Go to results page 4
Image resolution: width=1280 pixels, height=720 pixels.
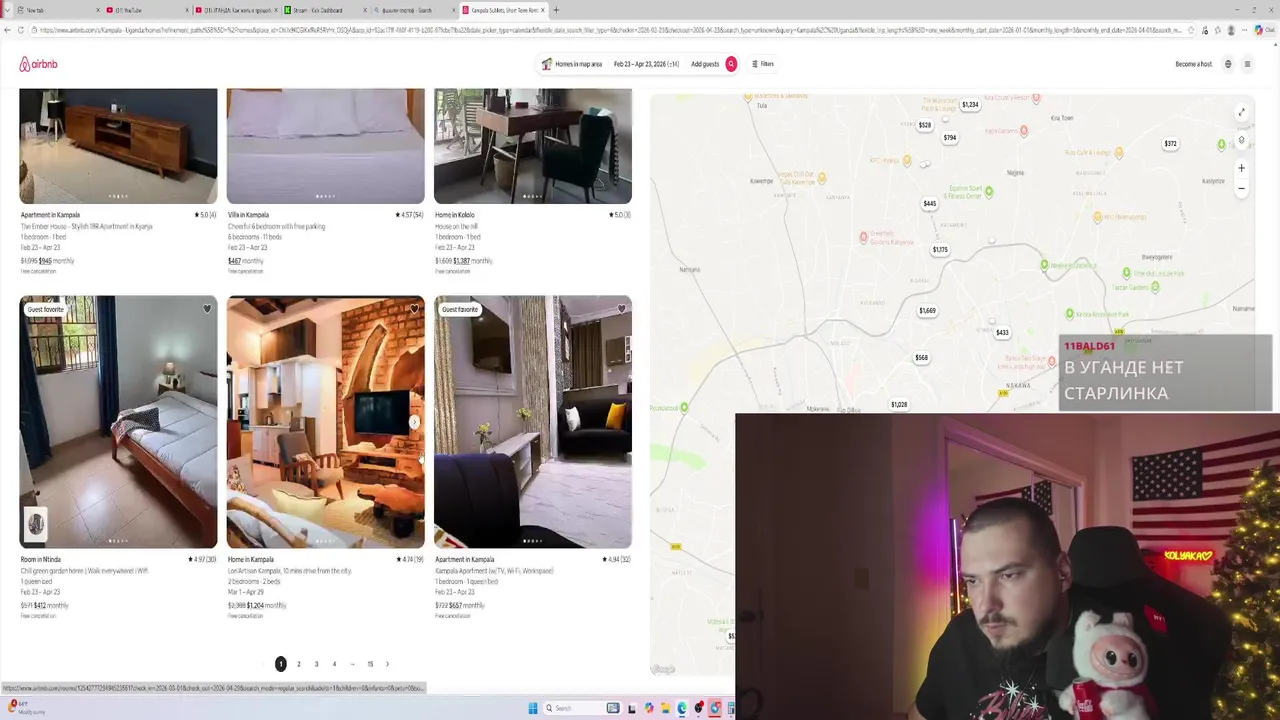pos(334,664)
